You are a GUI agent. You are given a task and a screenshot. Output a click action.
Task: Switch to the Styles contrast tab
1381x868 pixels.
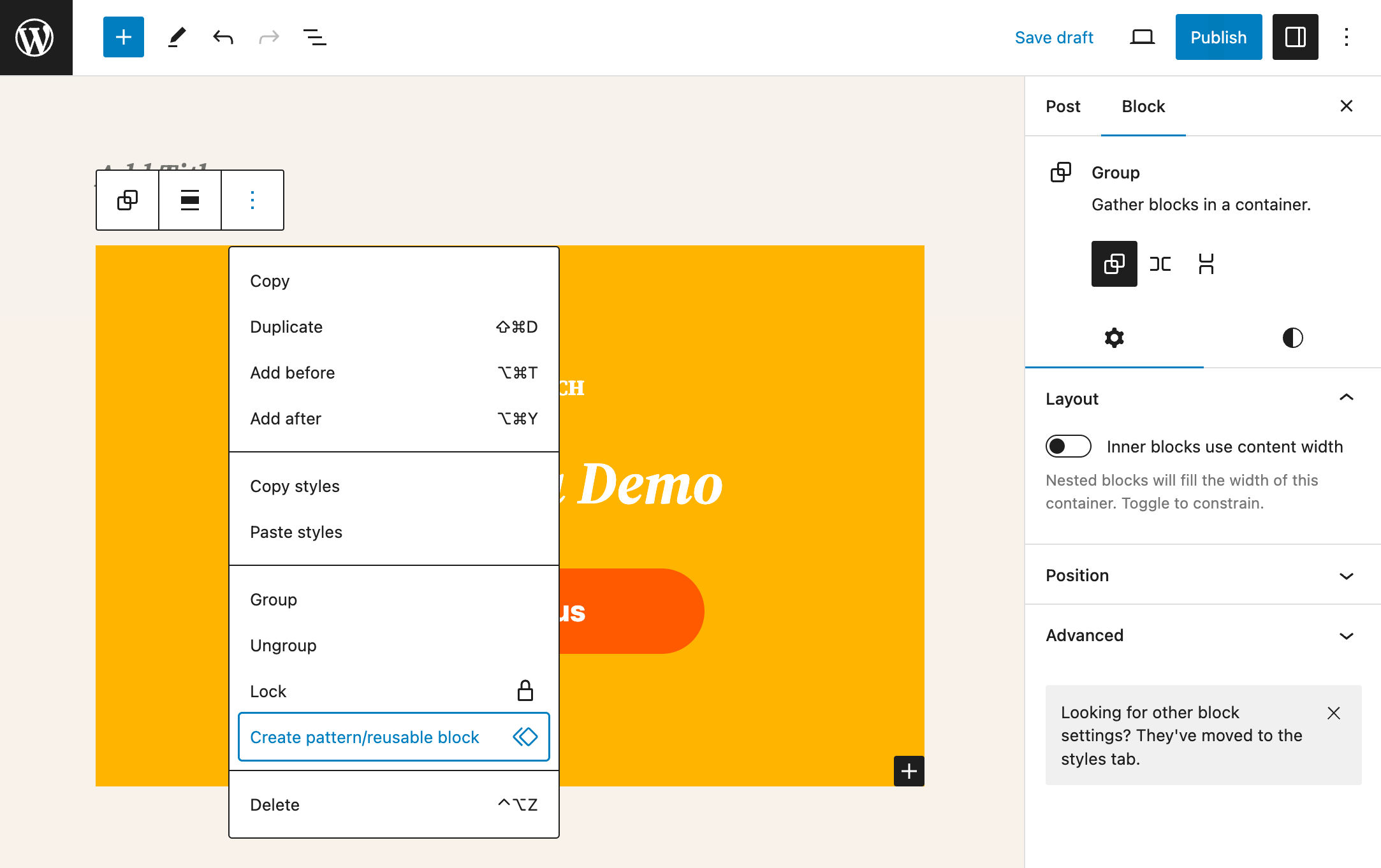[x=1291, y=337]
